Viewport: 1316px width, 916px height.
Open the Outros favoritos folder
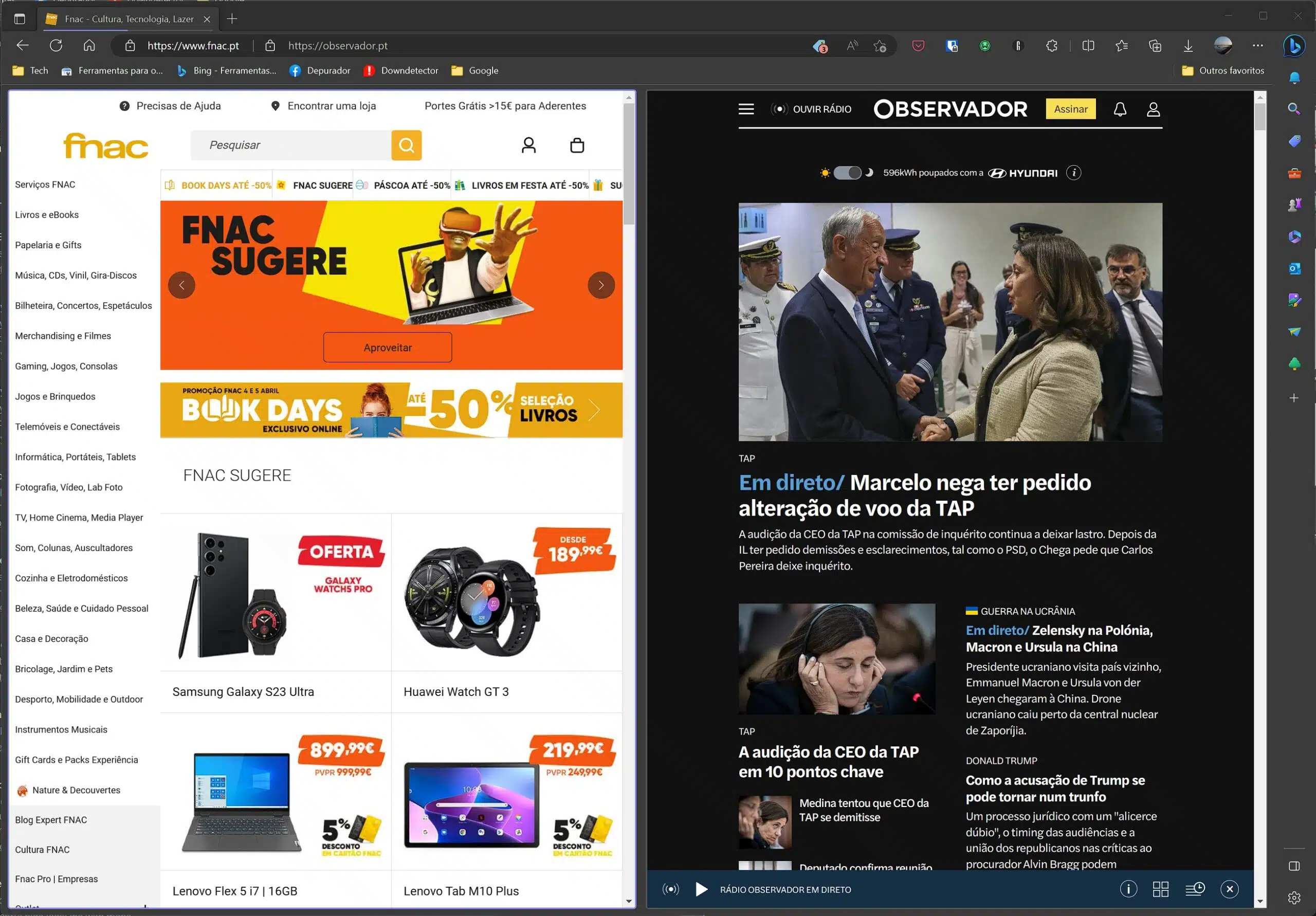click(1222, 70)
